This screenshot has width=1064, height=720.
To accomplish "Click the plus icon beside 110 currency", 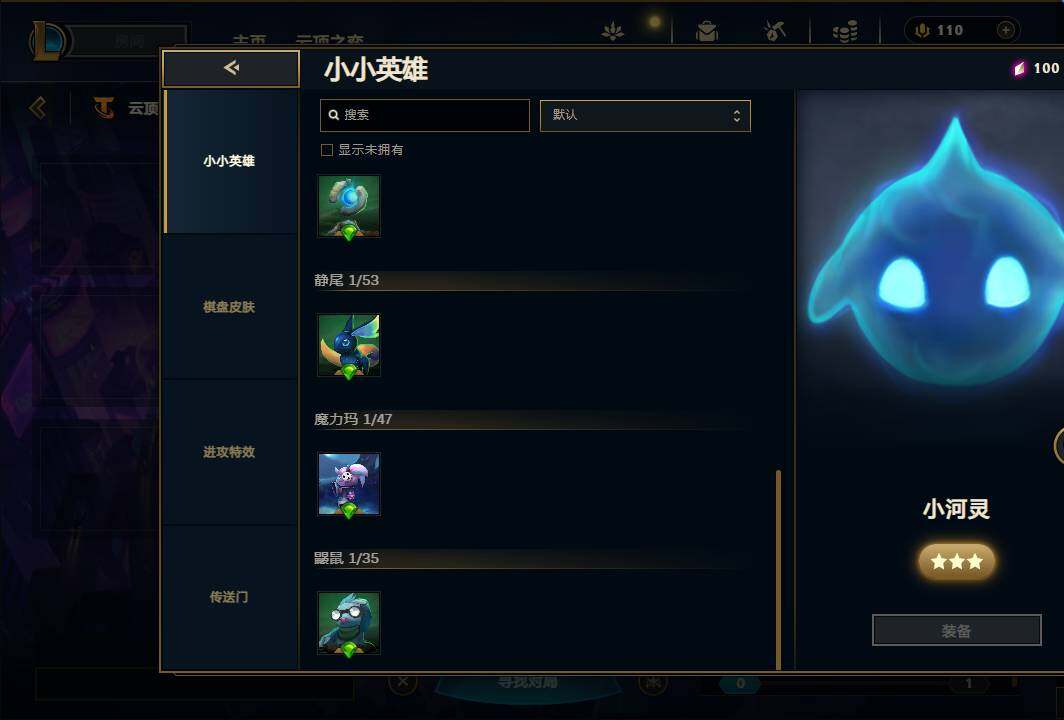I will tap(1006, 30).
